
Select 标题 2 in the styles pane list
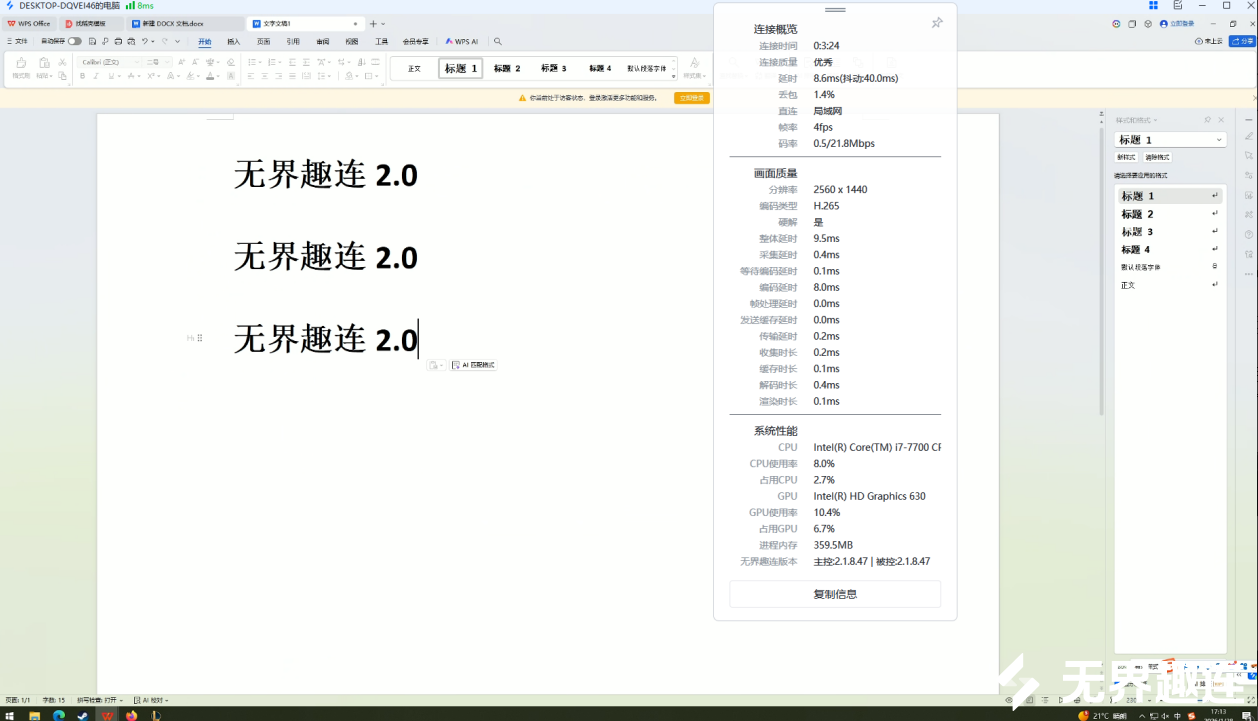(1170, 214)
